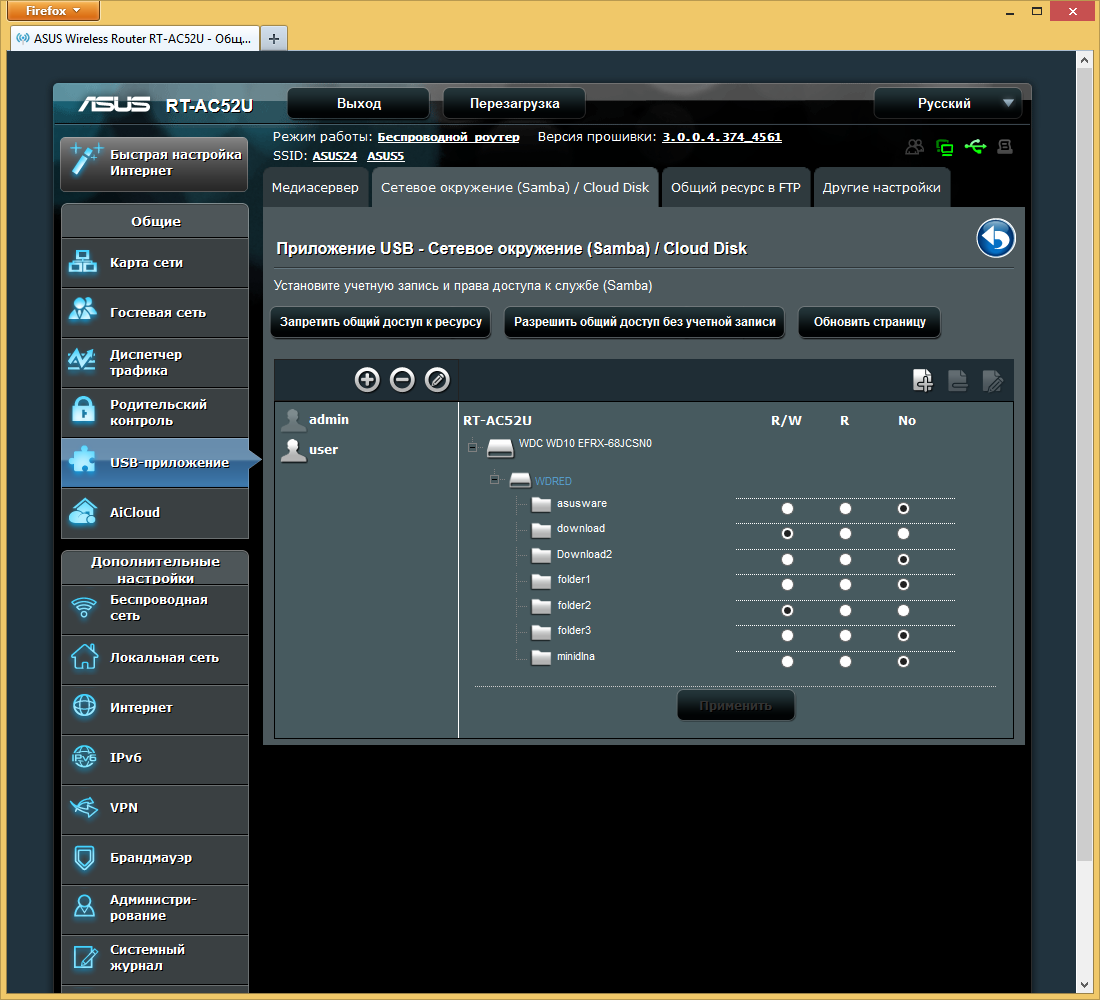Select the user account icon

click(x=293, y=450)
